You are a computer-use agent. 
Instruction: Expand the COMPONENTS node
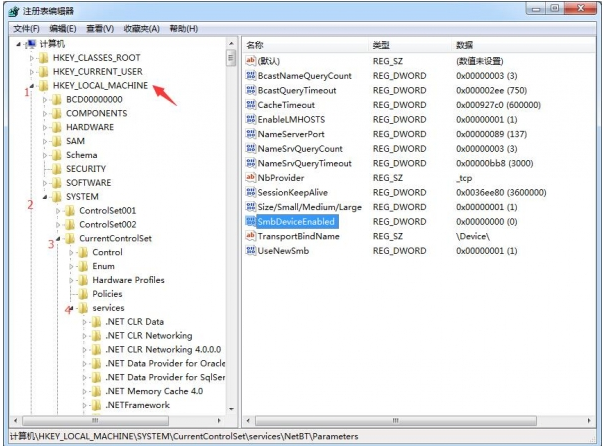coord(45,114)
